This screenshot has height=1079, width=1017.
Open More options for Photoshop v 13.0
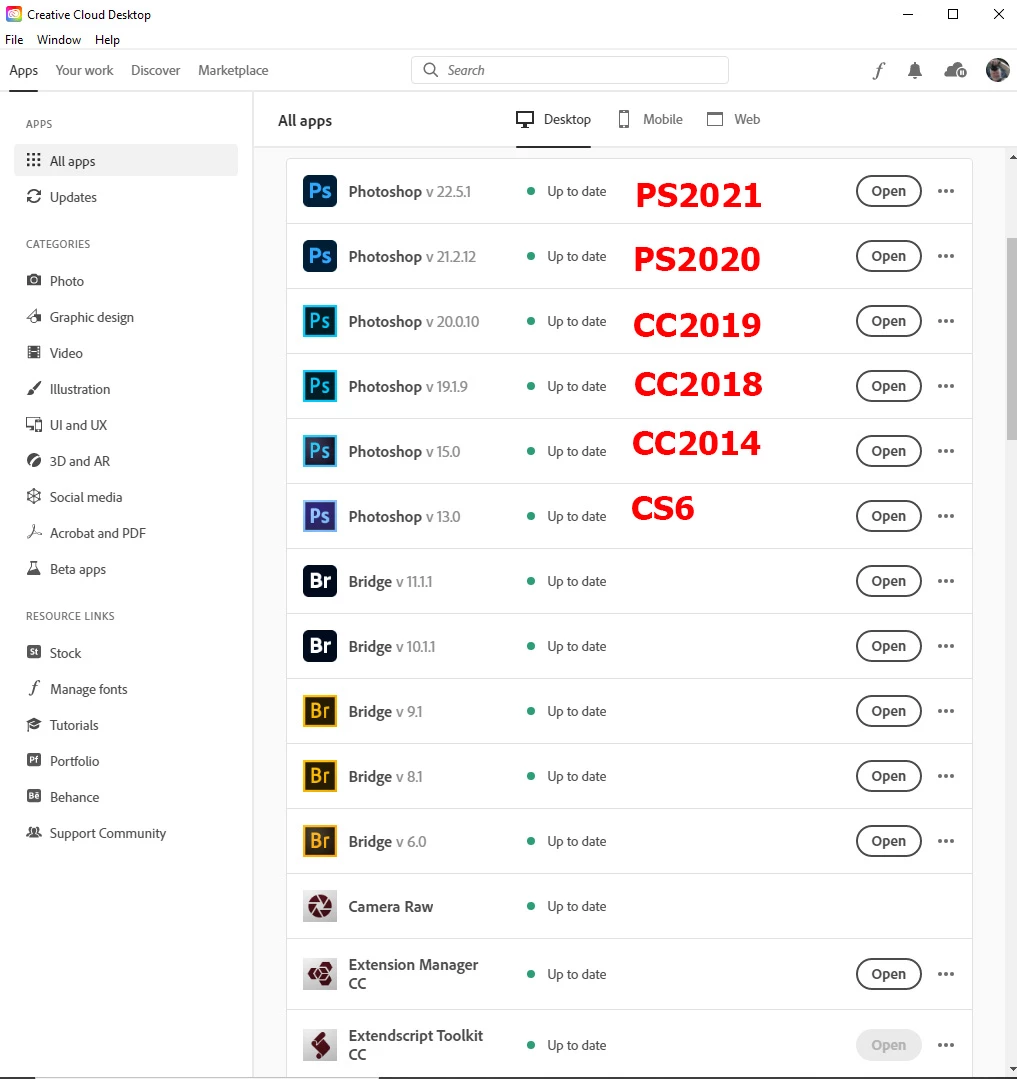(x=946, y=516)
